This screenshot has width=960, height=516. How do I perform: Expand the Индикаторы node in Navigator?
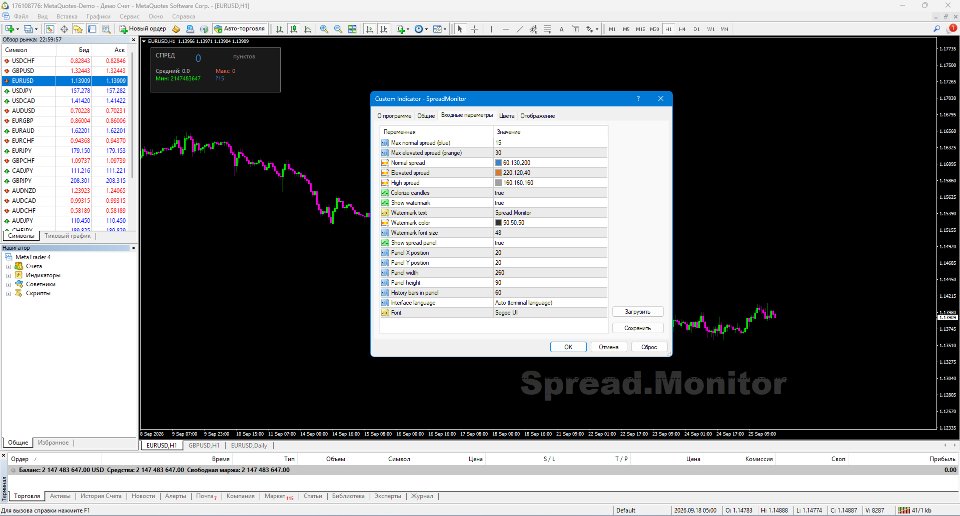point(9,275)
